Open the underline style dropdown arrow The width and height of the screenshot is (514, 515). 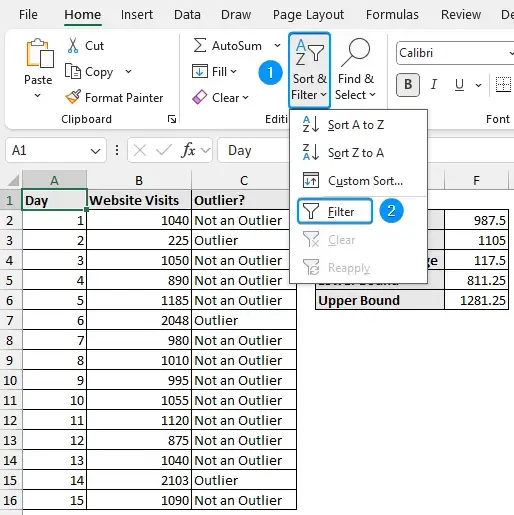pos(478,85)
